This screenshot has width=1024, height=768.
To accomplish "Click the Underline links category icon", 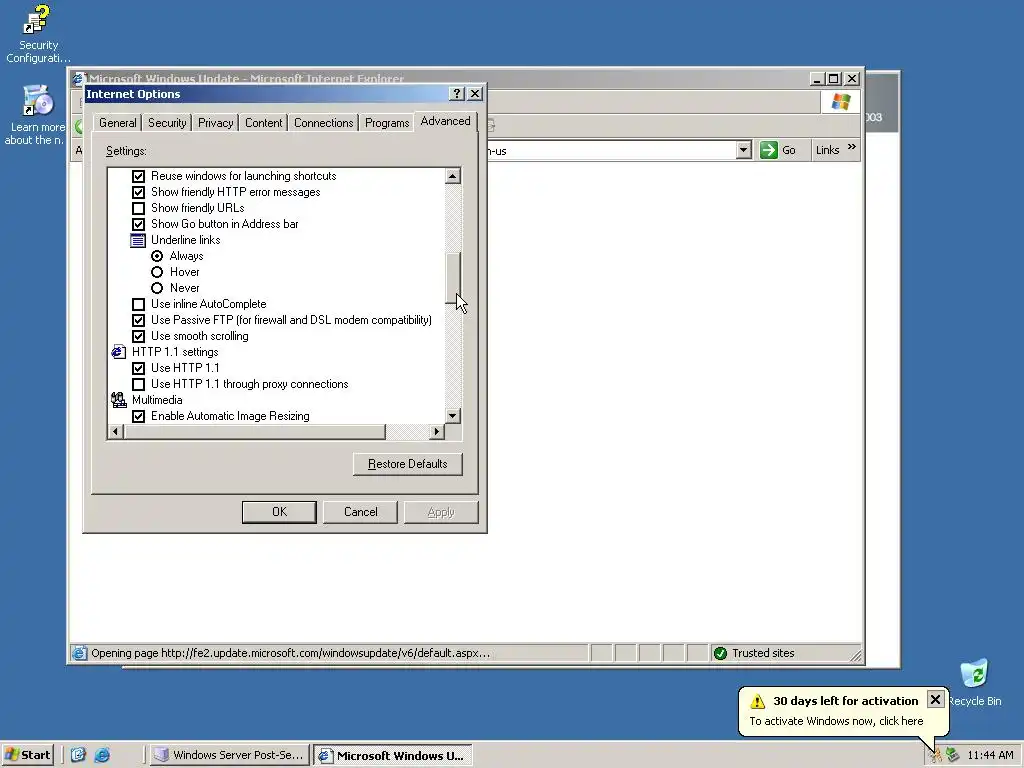I will 138,240.
